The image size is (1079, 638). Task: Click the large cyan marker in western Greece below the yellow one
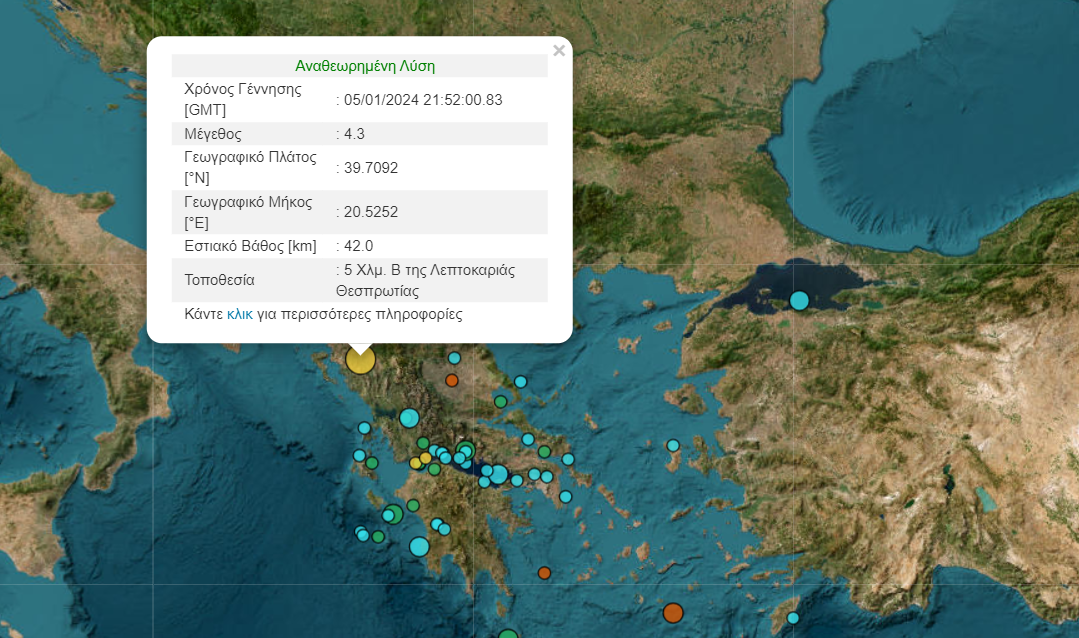click(x=409, y=418)
